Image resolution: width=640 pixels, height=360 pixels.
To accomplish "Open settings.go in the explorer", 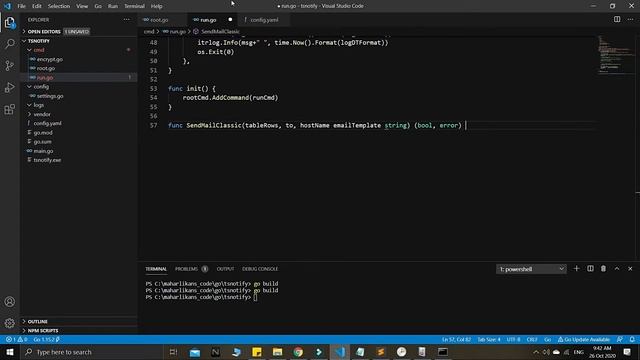I will 50,96.
